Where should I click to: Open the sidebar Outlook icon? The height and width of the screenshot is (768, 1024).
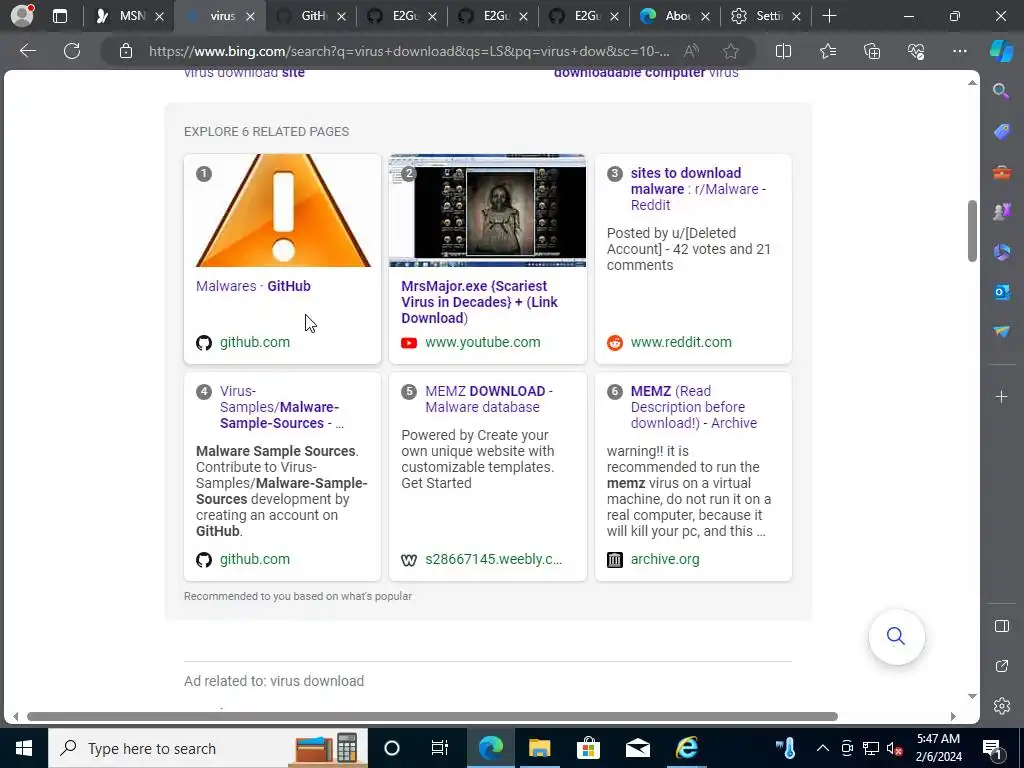(1001, 292)
